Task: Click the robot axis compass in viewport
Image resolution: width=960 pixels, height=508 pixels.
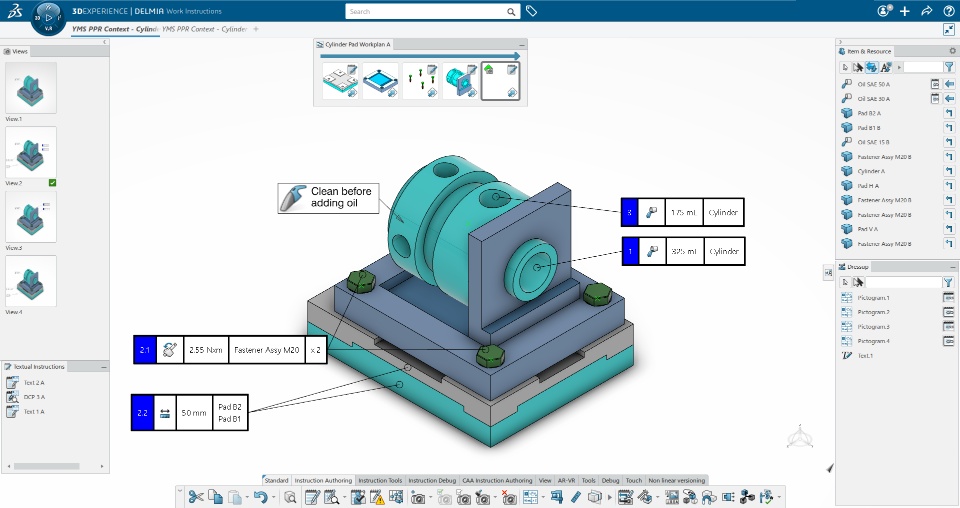Action: pyautogui.click(x=800, y=437)
